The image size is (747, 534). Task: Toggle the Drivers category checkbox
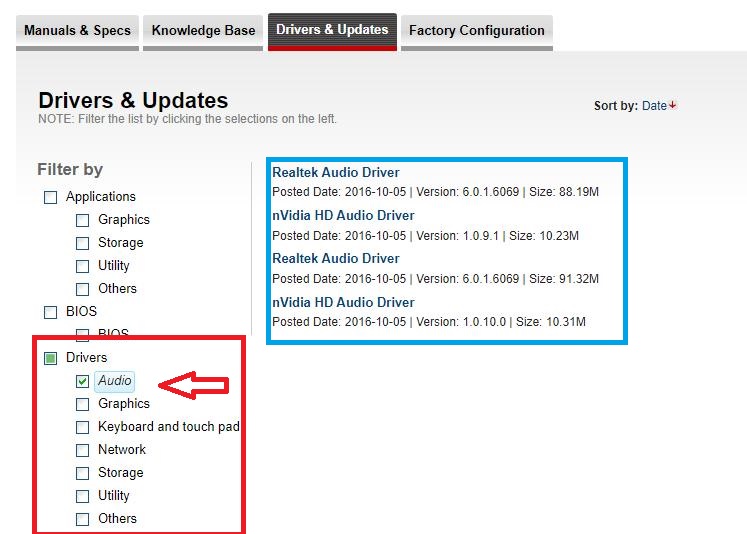50,358
